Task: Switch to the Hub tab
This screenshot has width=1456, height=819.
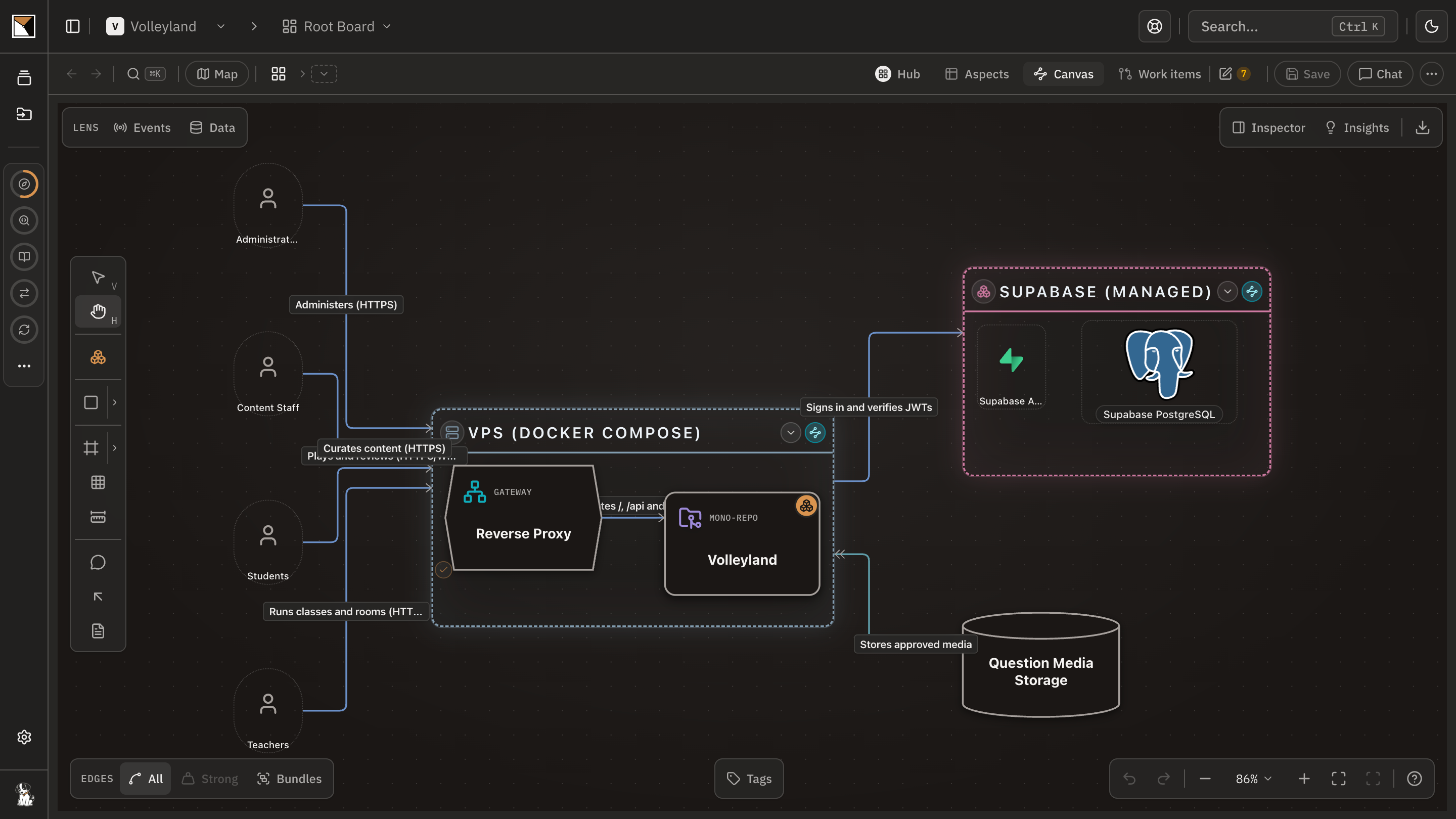Action: [x=897, y=74]
